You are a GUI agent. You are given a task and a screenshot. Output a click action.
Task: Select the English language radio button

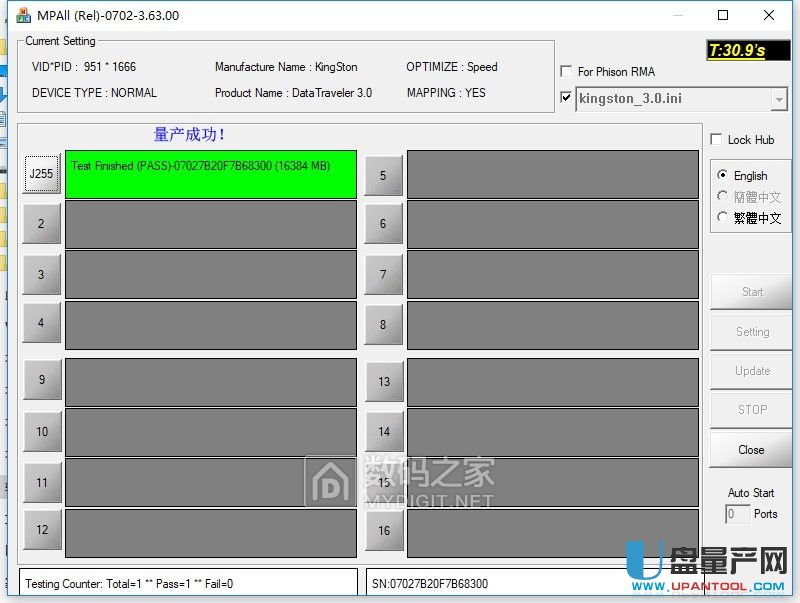pos(722,175)
